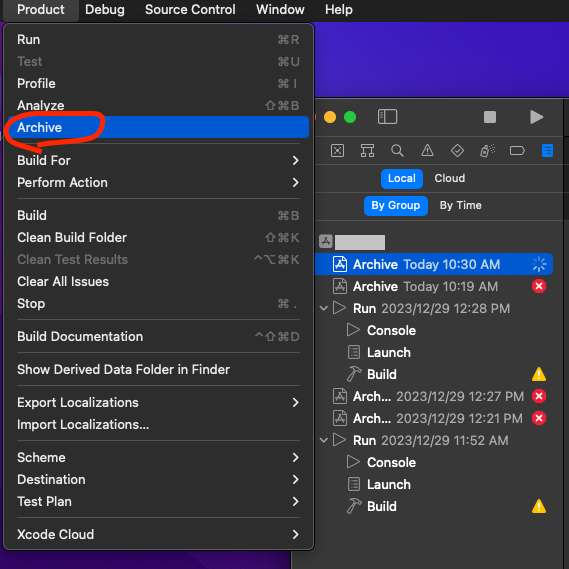Click error badge on 12:27 PM archive
The width and height of the screenshot is (569, 569).
(539, 396)
